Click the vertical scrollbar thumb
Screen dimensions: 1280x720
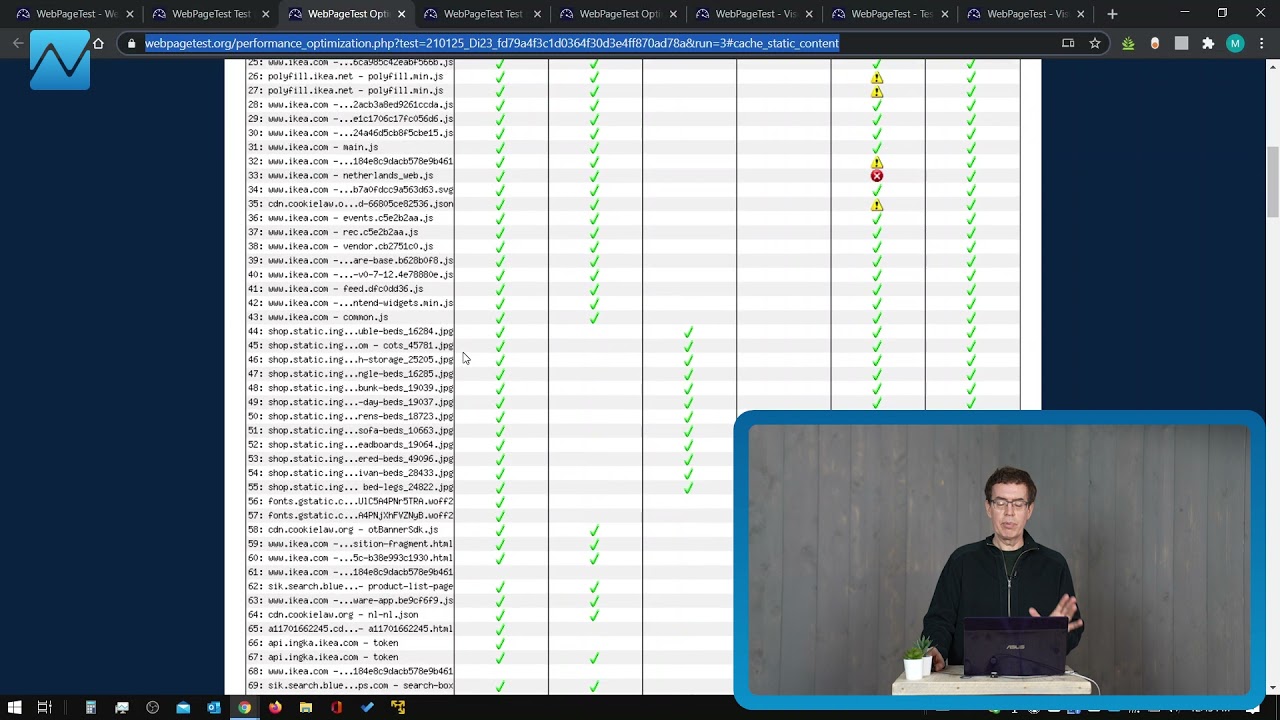[1272, 181]
